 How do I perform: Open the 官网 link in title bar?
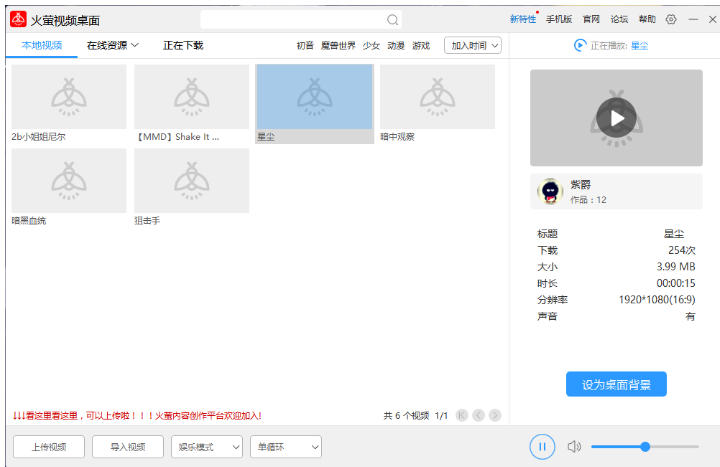pos(591,19)
